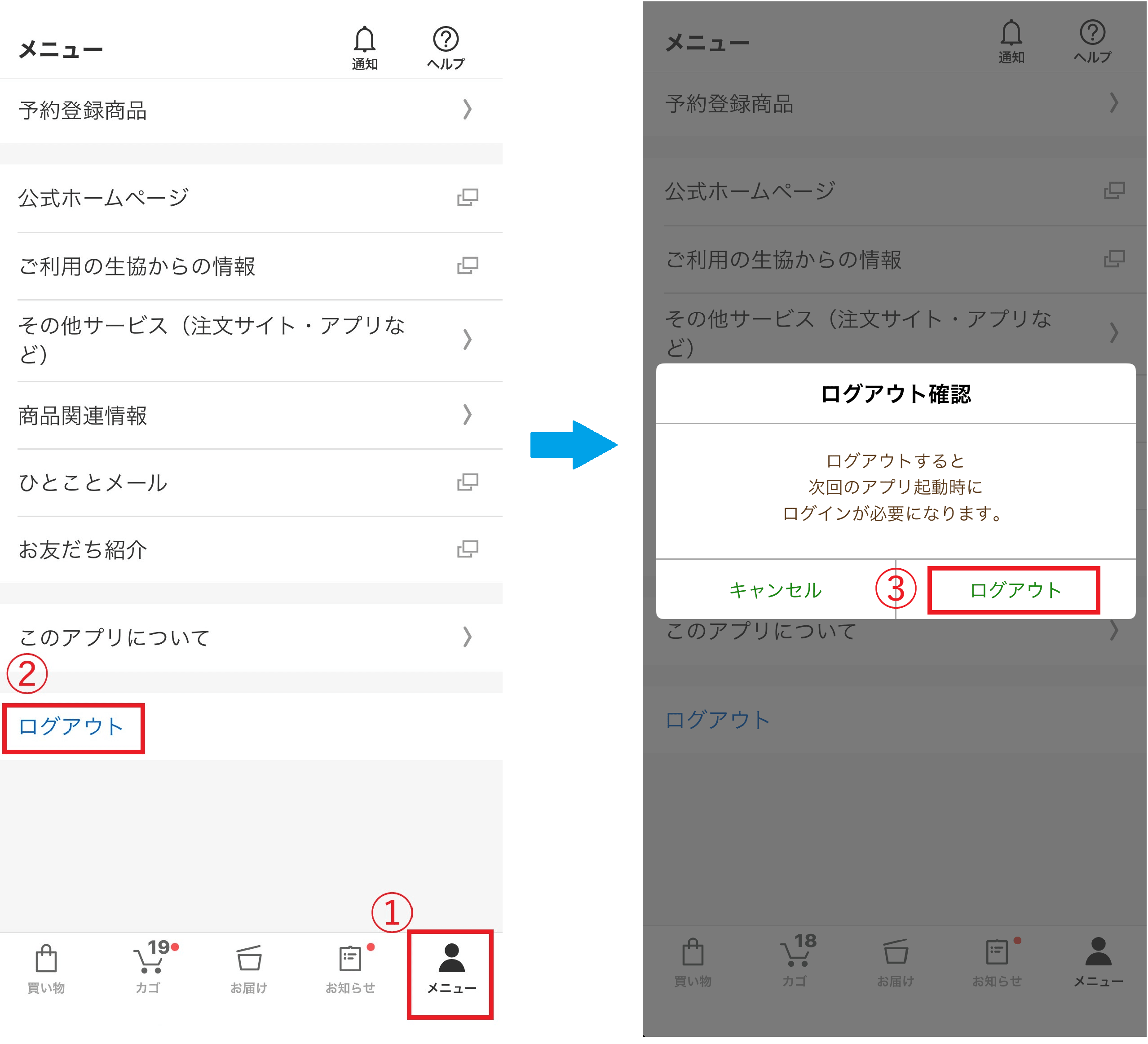Viewport: 1148px width, 1044px height.
Task: Expand 商品関連情報 chevron arrow
Action: point(467,415)
